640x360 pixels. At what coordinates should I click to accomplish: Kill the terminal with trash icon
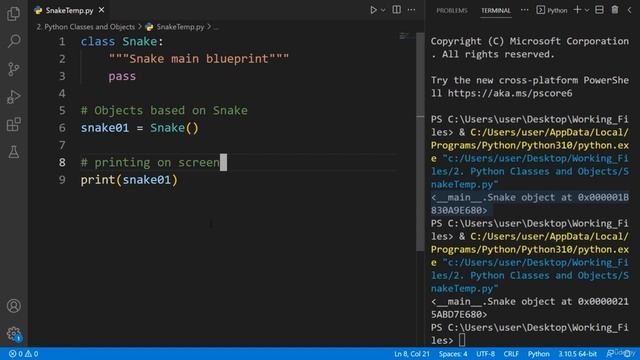point(615,10)
